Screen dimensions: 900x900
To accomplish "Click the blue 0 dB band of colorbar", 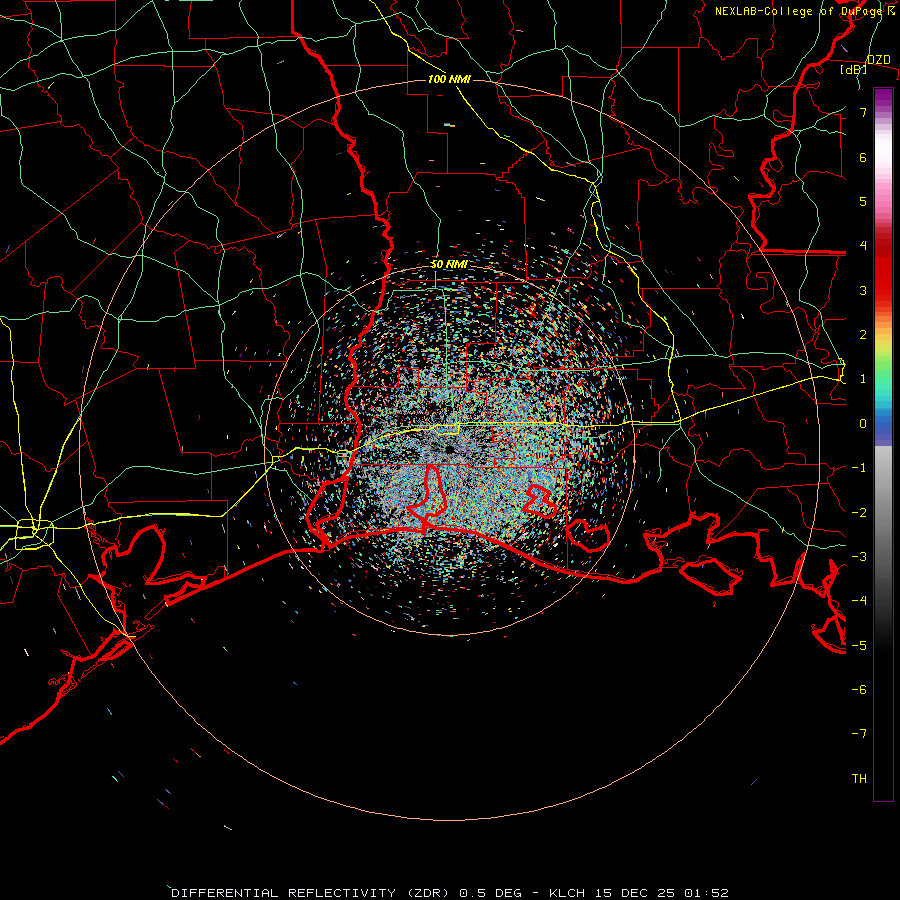I will coord(883,425).
